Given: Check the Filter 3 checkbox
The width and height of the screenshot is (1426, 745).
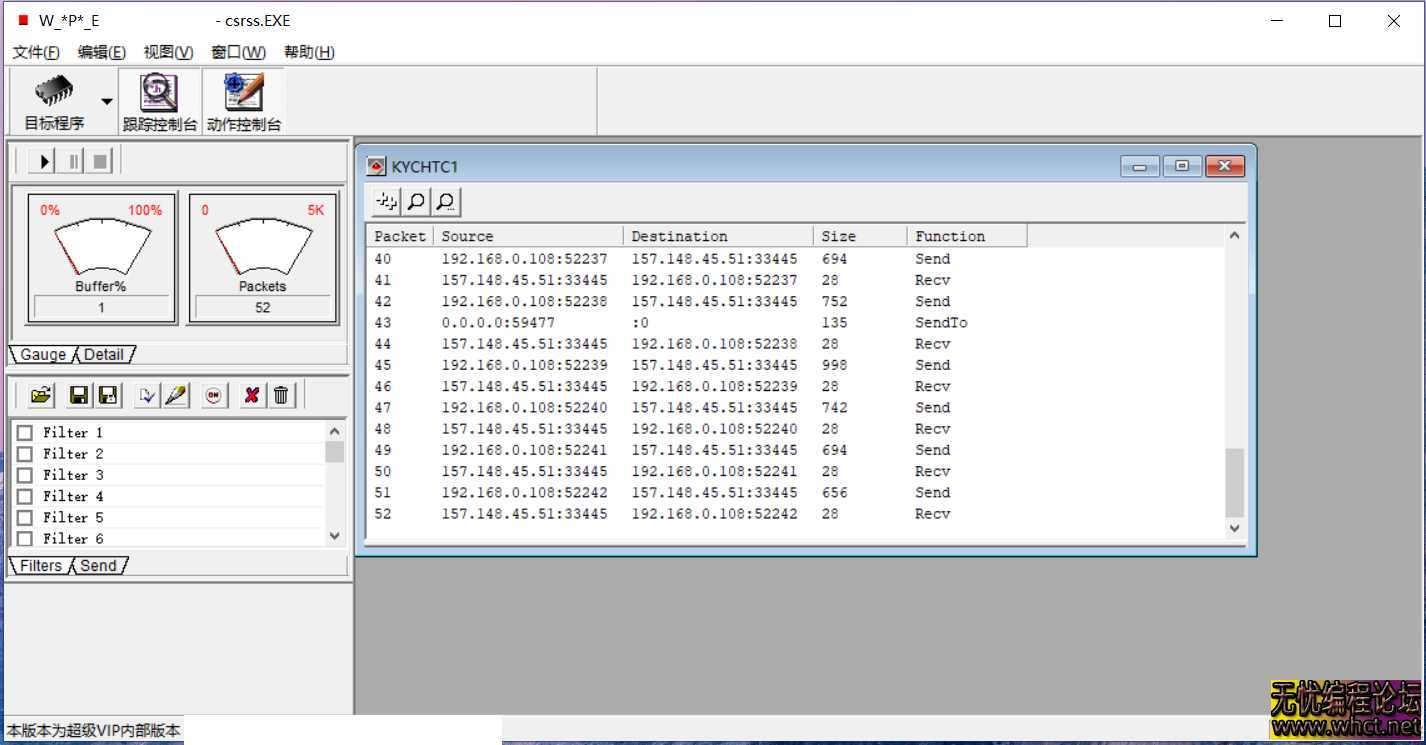Looking at the screenshot, I should (x=25, y=475).
